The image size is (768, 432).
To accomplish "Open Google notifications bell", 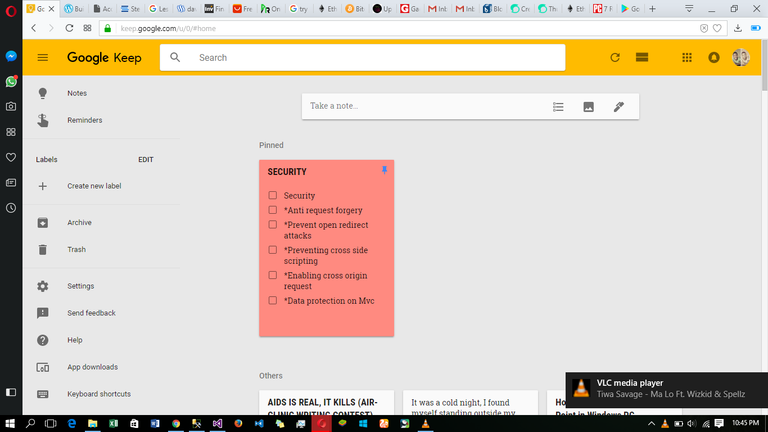I will pos(714,57).
